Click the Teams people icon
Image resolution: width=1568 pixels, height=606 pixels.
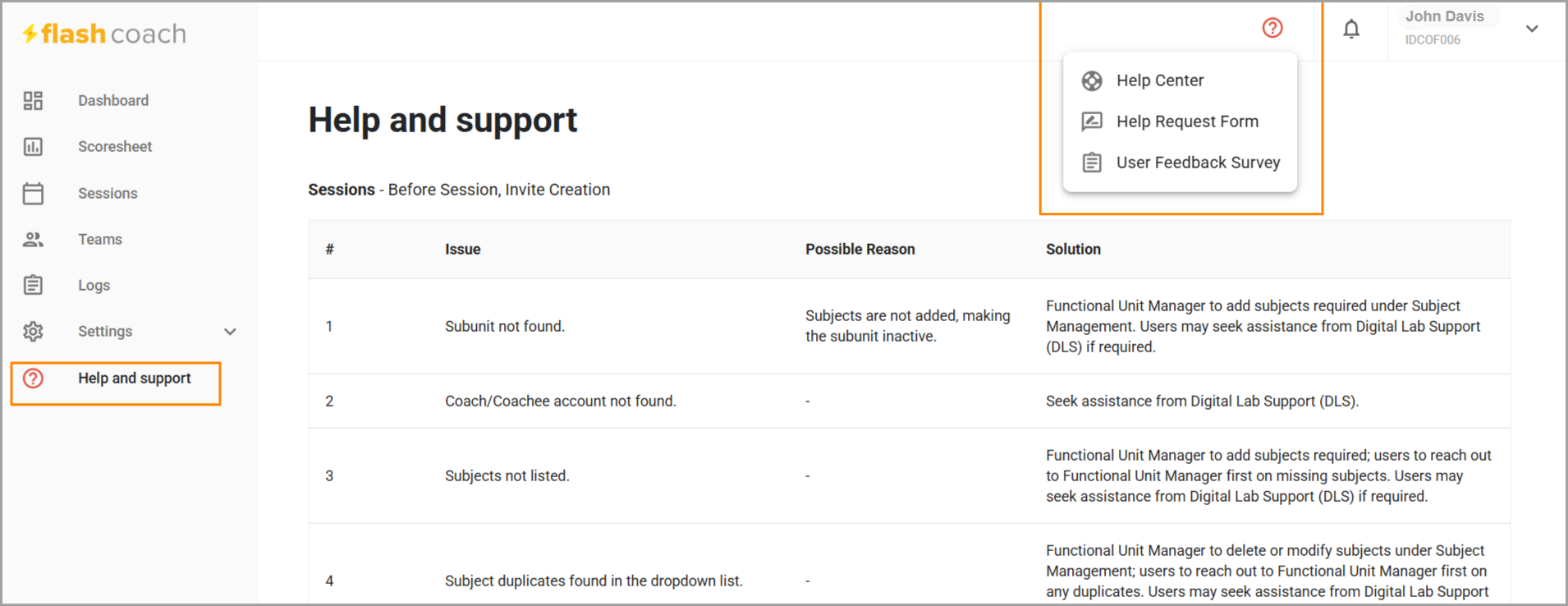point(33,239)
